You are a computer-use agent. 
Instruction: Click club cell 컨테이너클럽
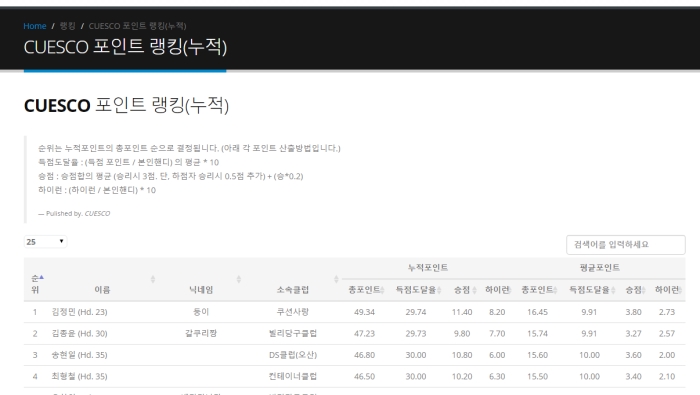click(x=292, y=376)
